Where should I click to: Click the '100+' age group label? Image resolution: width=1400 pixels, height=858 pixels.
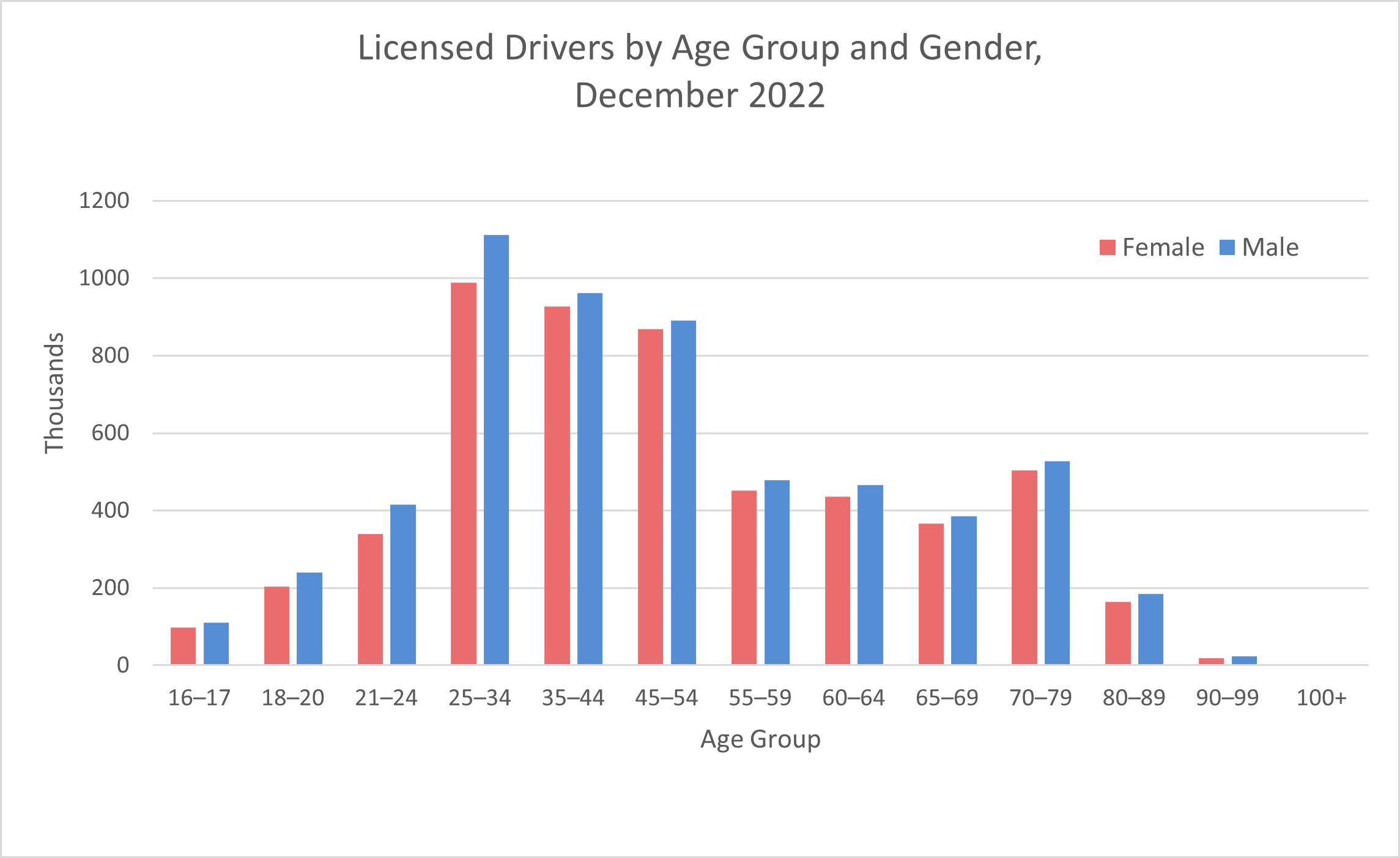click(1322, 698)
